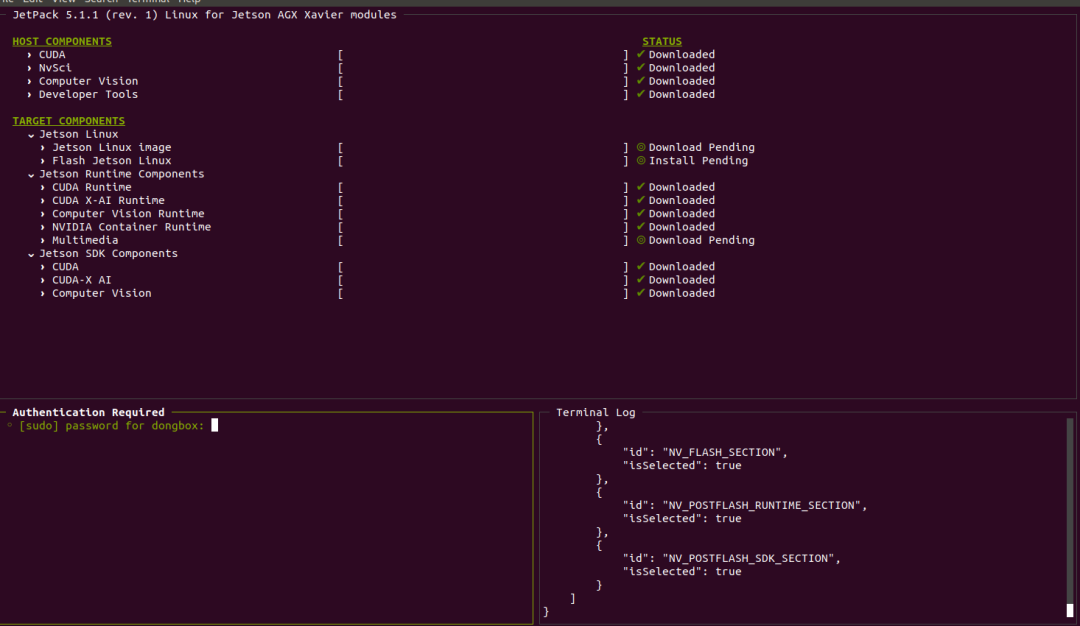Click the sudo password input field
This screenshot has height=626, width=1080.
(214, 425)
